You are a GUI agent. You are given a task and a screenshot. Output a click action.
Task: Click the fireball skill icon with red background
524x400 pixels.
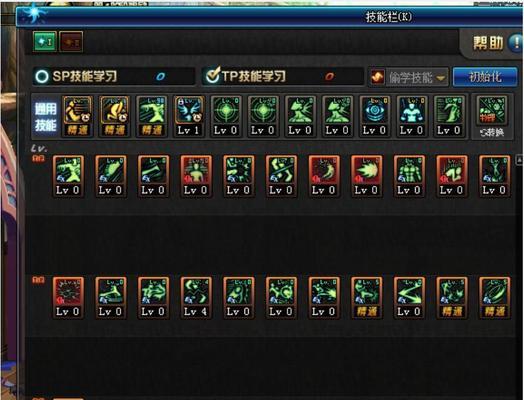(x=366, y=176)
